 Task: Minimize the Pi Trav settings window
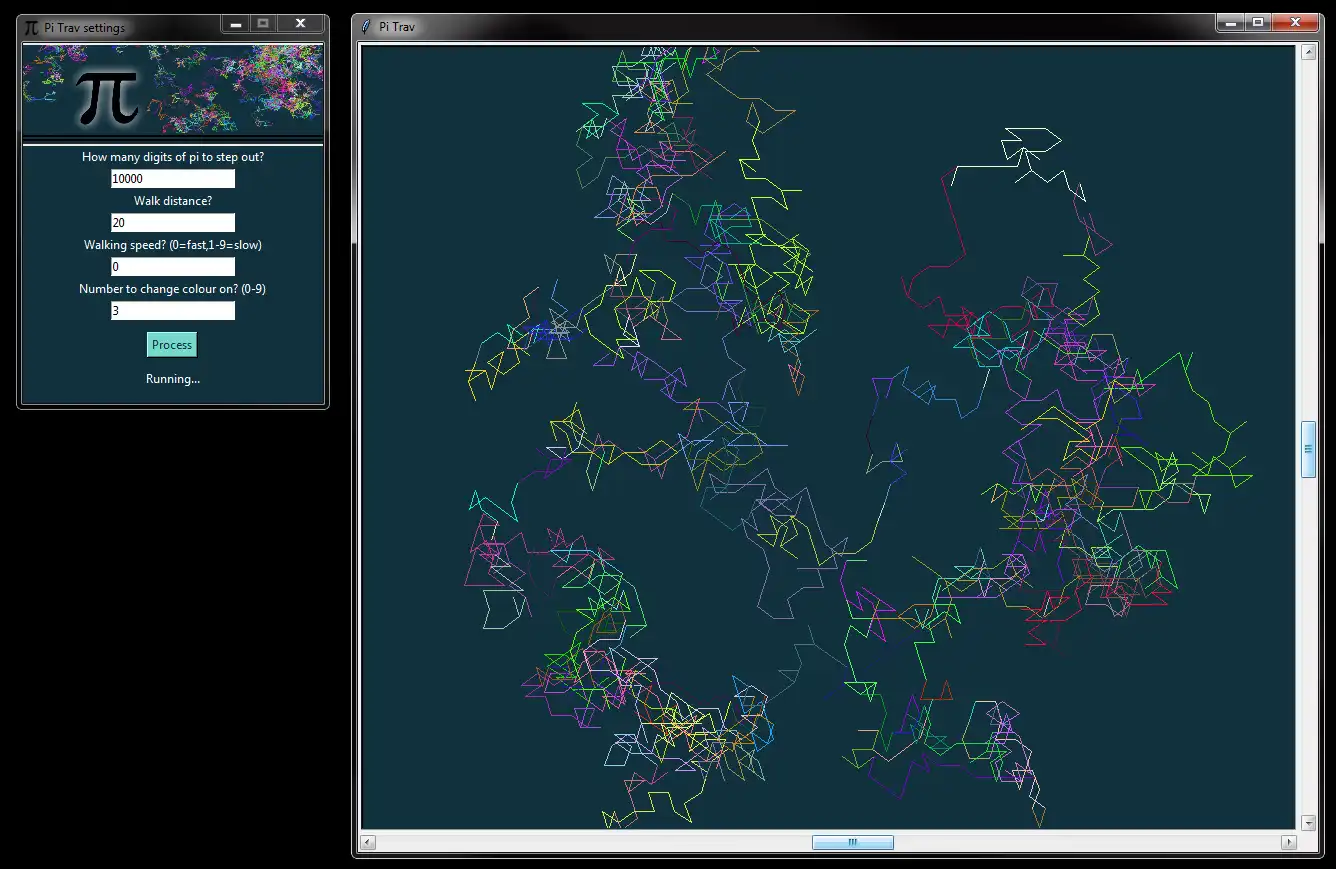236,23
